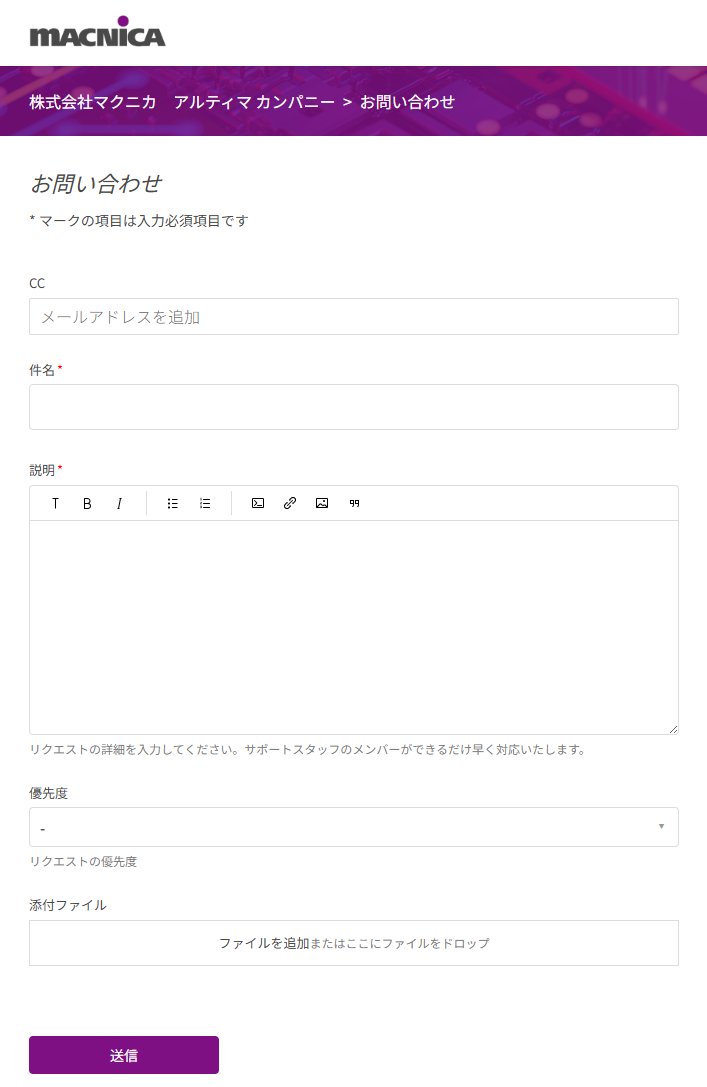Click inside the 説明 description text area

click(x=353, y=627)
